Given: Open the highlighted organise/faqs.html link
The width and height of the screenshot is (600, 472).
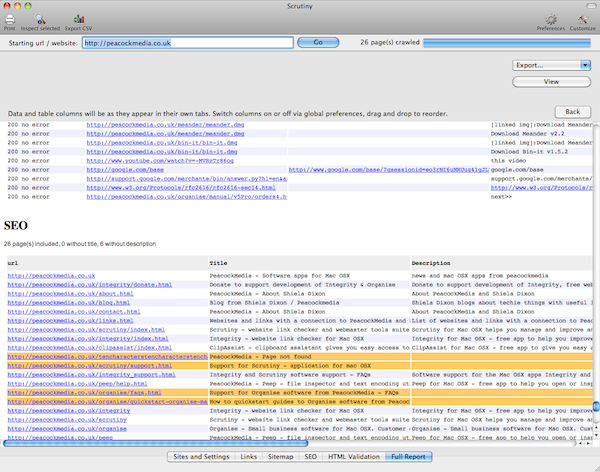Looking at the screenshot, I should [84, 393].
